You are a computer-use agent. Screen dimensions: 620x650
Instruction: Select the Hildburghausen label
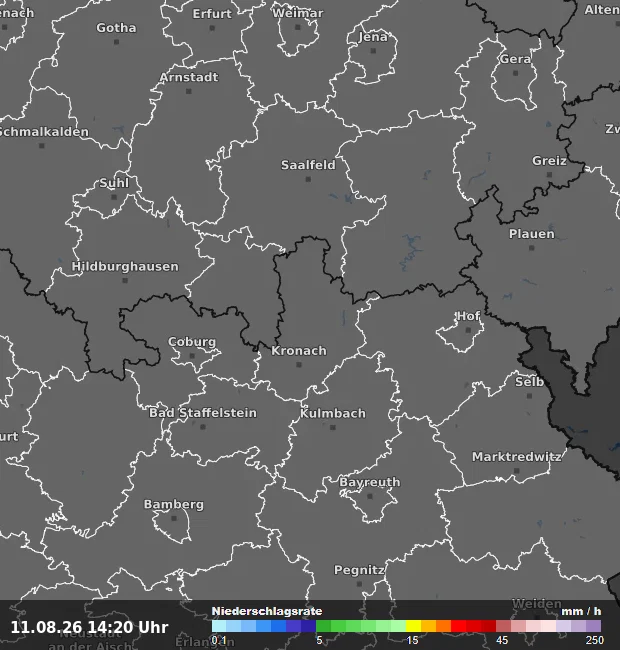(125, 266)
